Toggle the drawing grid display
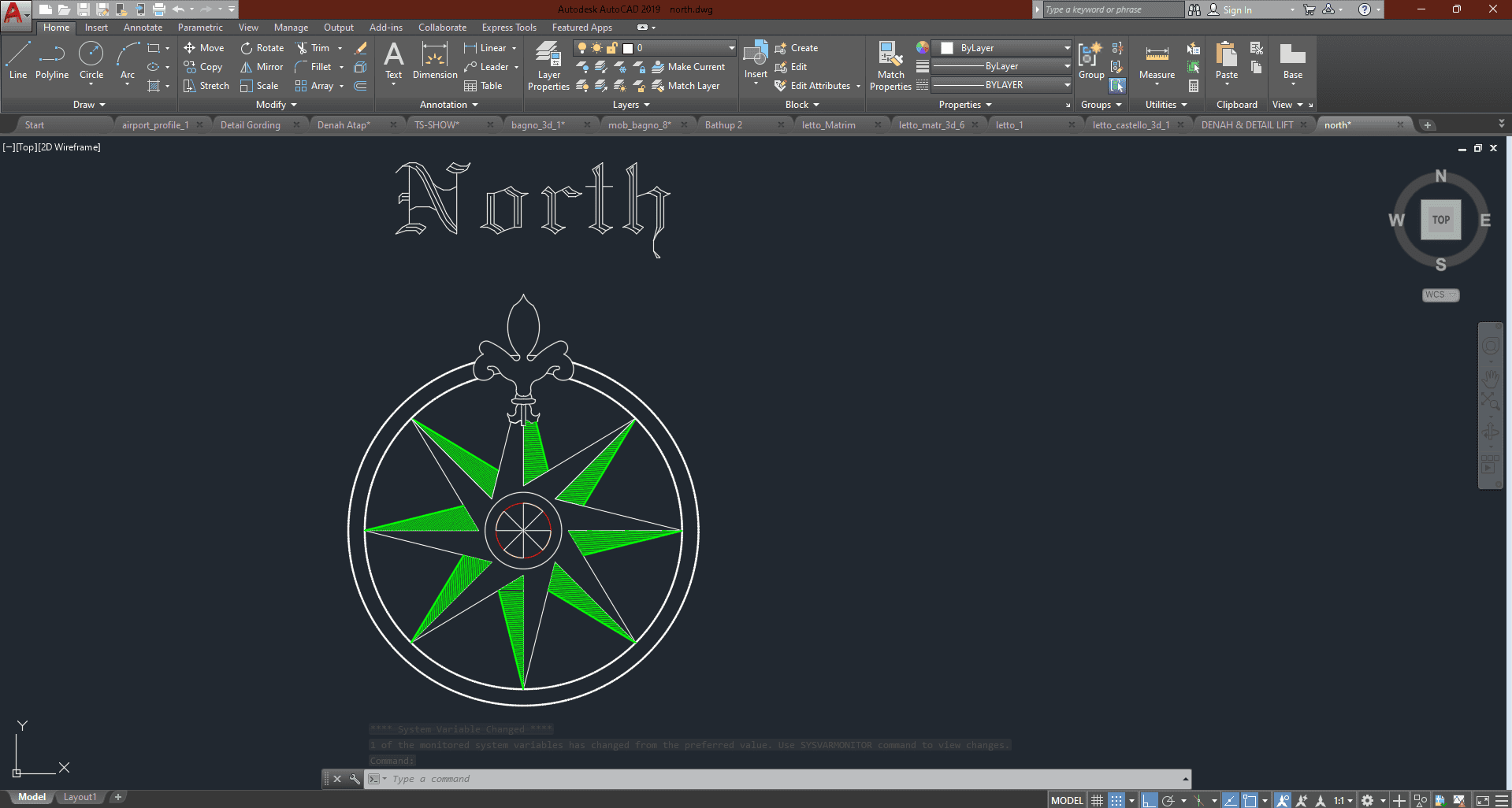This screenshot has height=808, width=1512. point(1097,800)
